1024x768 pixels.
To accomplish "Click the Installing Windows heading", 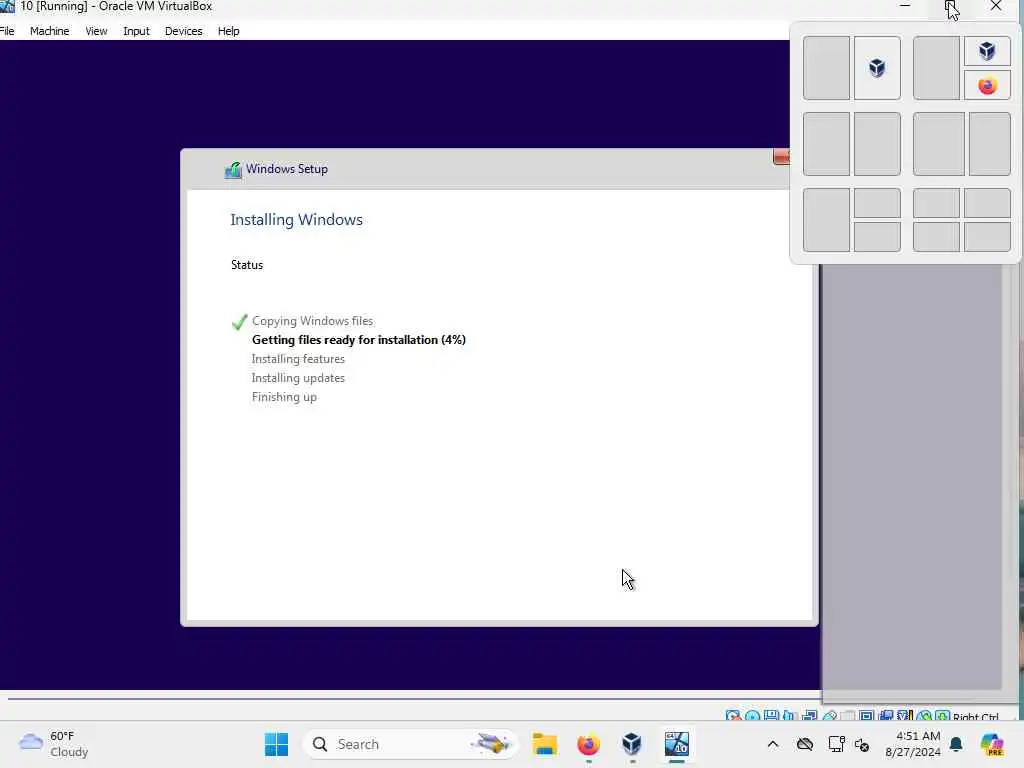I will pos(296,219).
